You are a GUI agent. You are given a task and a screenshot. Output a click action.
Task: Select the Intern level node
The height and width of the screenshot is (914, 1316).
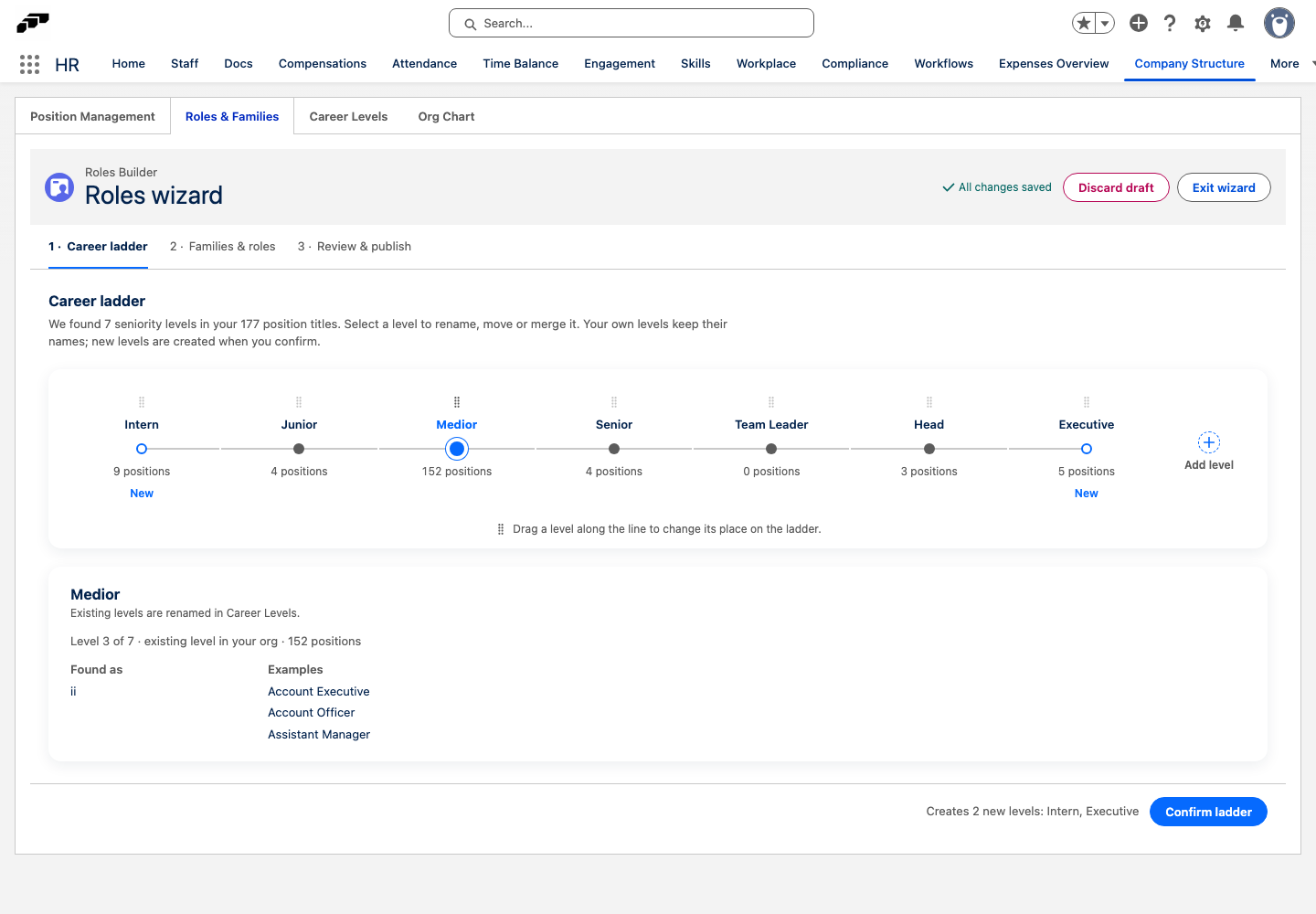142,449
